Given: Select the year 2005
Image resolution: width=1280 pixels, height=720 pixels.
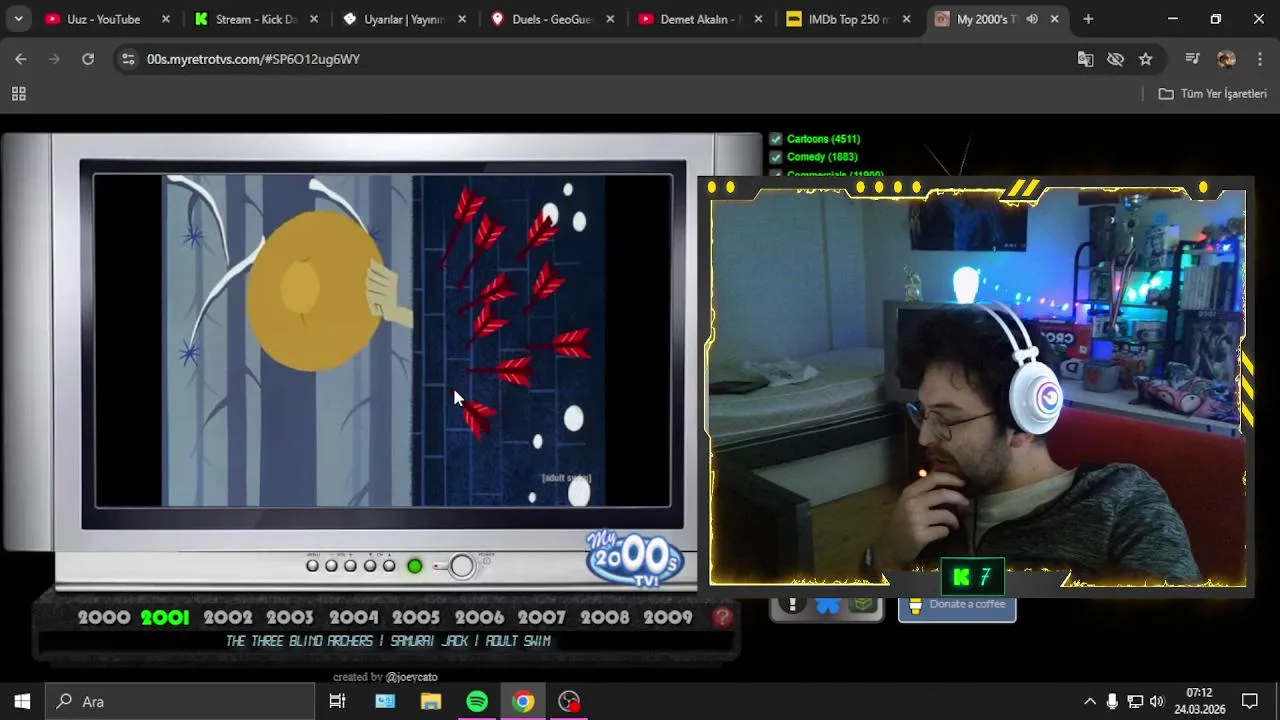Looking at the screenshot, I should point(416,617).
